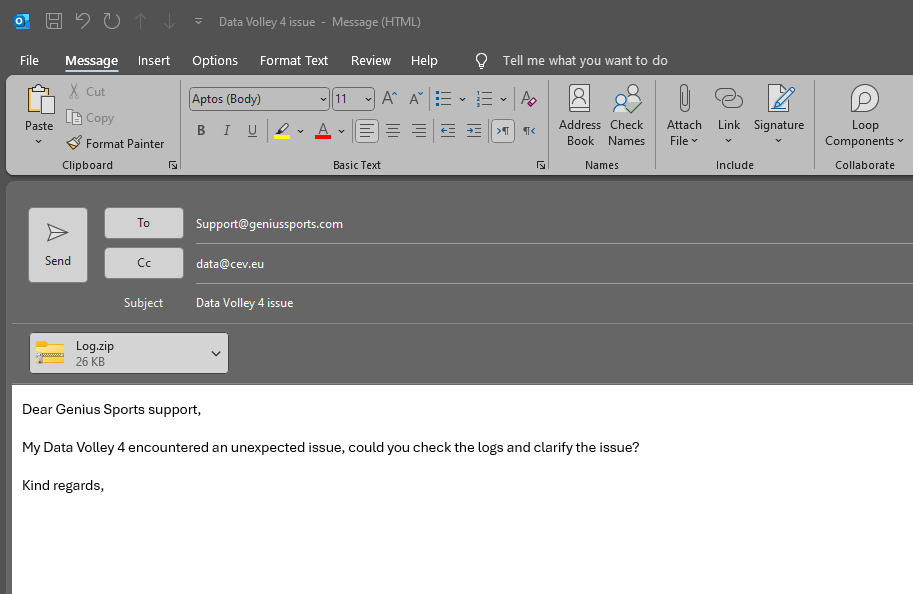913x594 pixels.
Task: Toggle Align Left
Action: (367, 130)
